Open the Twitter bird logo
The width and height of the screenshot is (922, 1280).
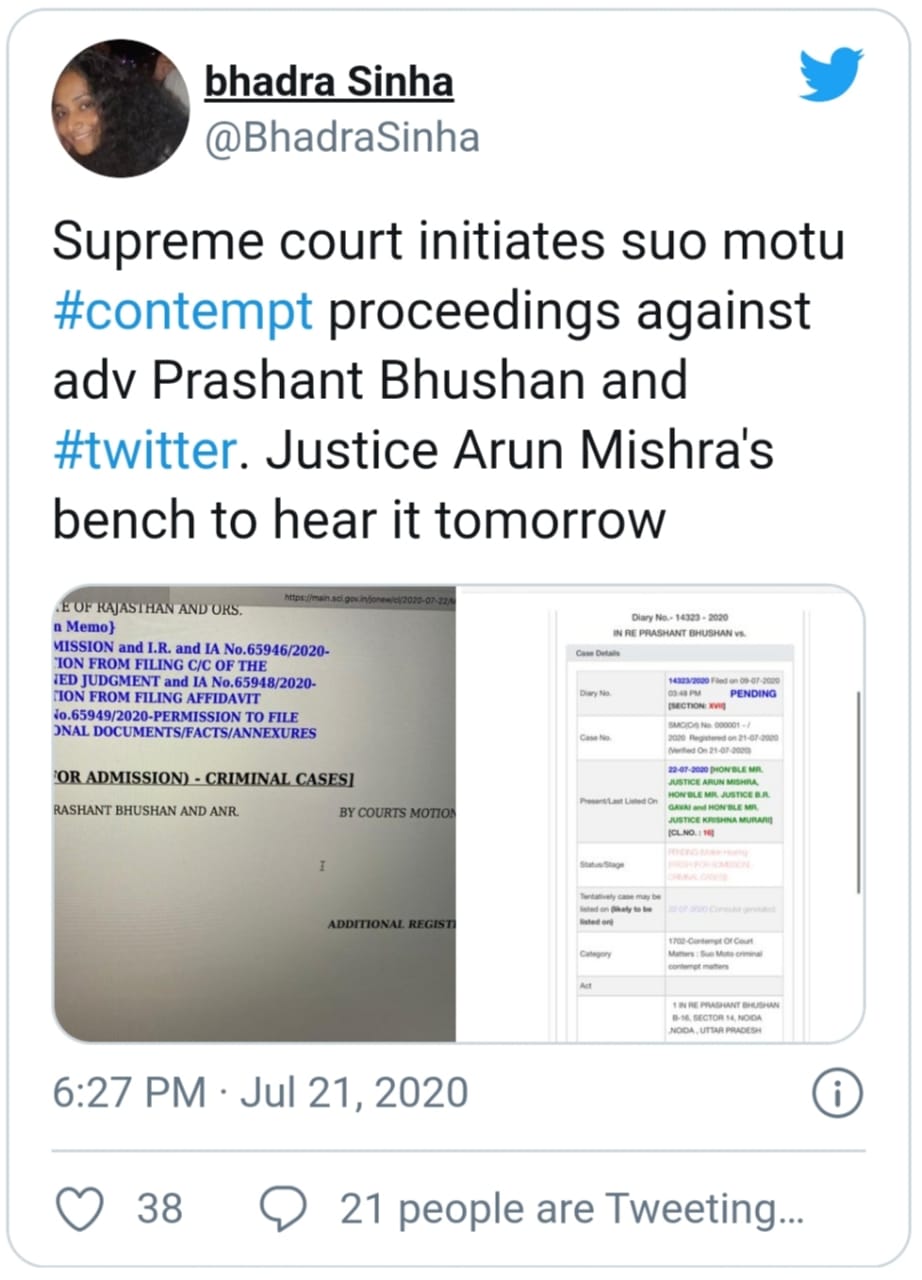833,75
